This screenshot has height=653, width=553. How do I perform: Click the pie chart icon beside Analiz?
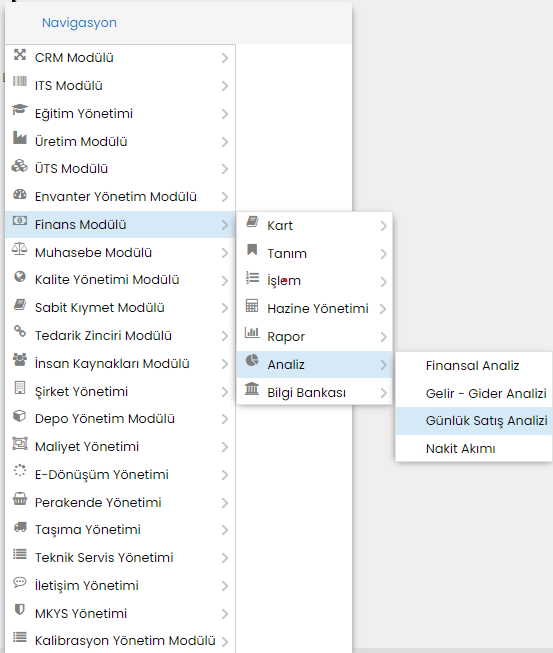point(252,360)
